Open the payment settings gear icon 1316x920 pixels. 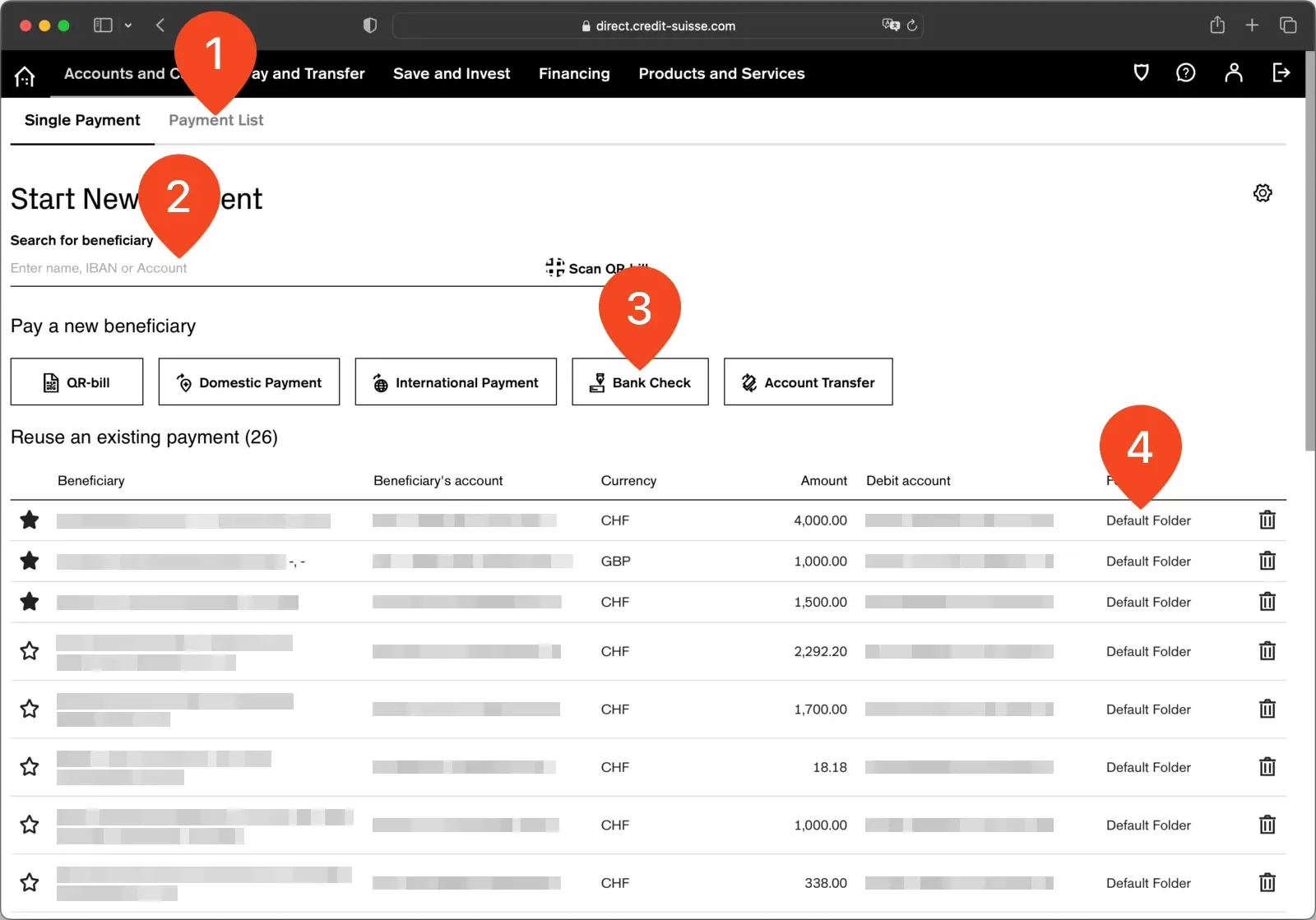click(1263, 192)
